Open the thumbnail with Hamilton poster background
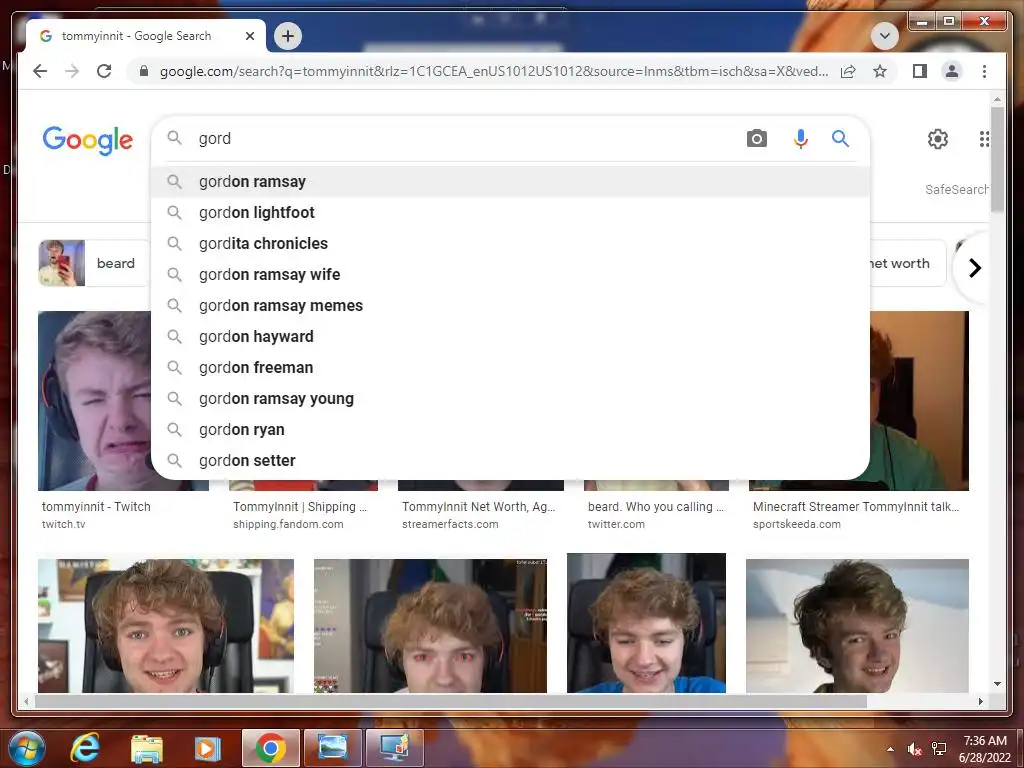The width and height of the screenshot is (1024, 768). click(x=166, y=625)
